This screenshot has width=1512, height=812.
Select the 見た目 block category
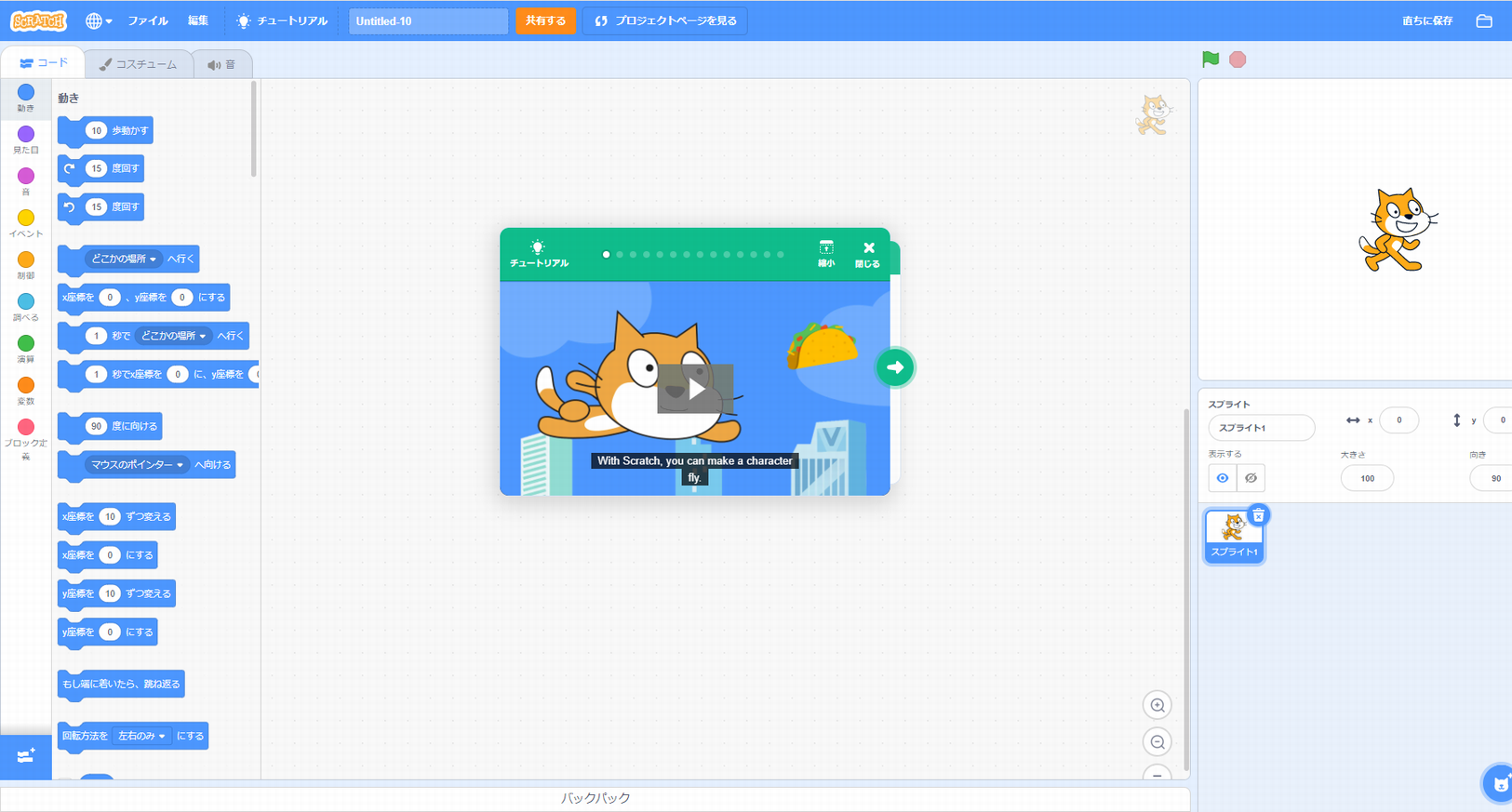pyautogui.click(x=26, y=140)
